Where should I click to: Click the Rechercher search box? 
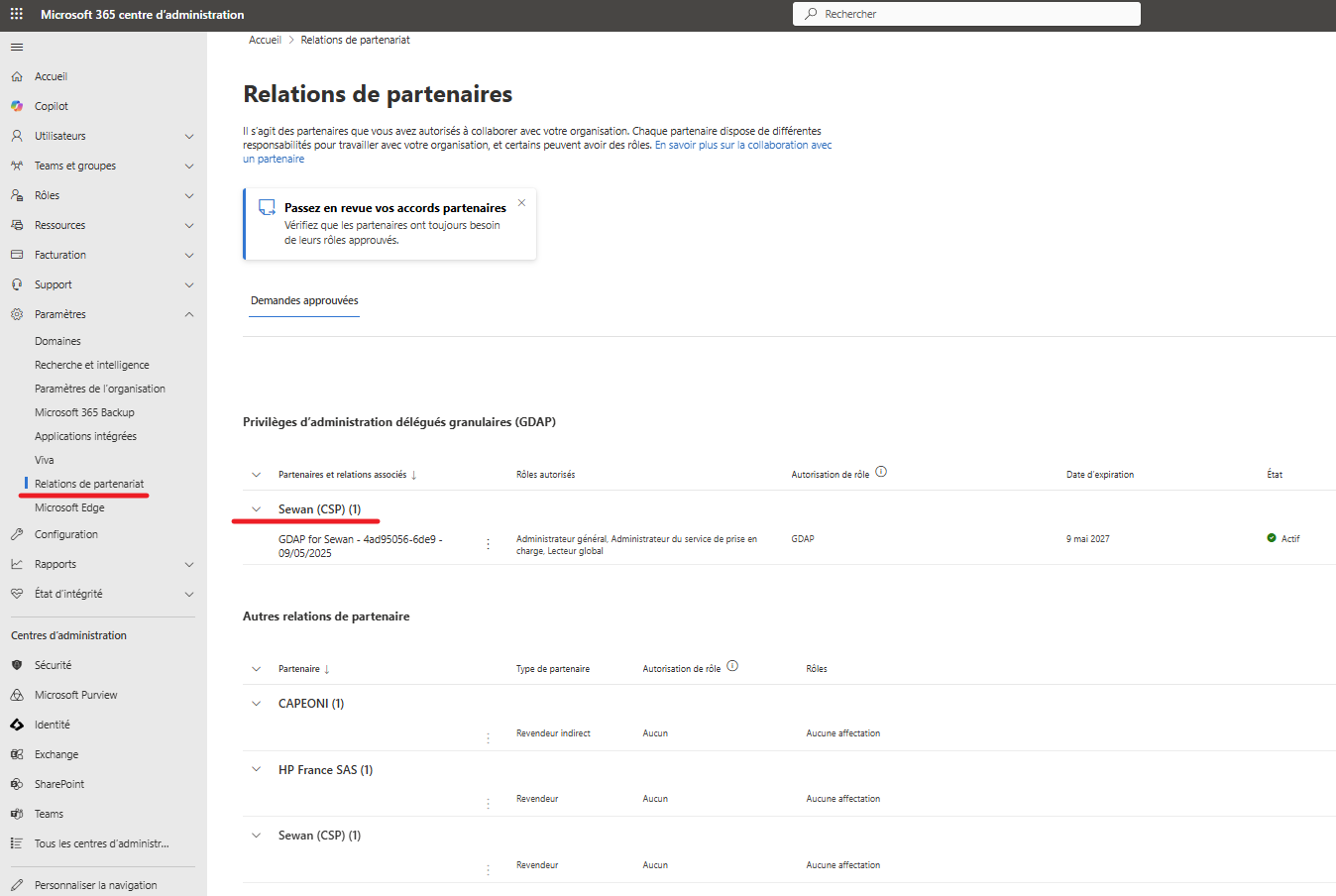966,14
